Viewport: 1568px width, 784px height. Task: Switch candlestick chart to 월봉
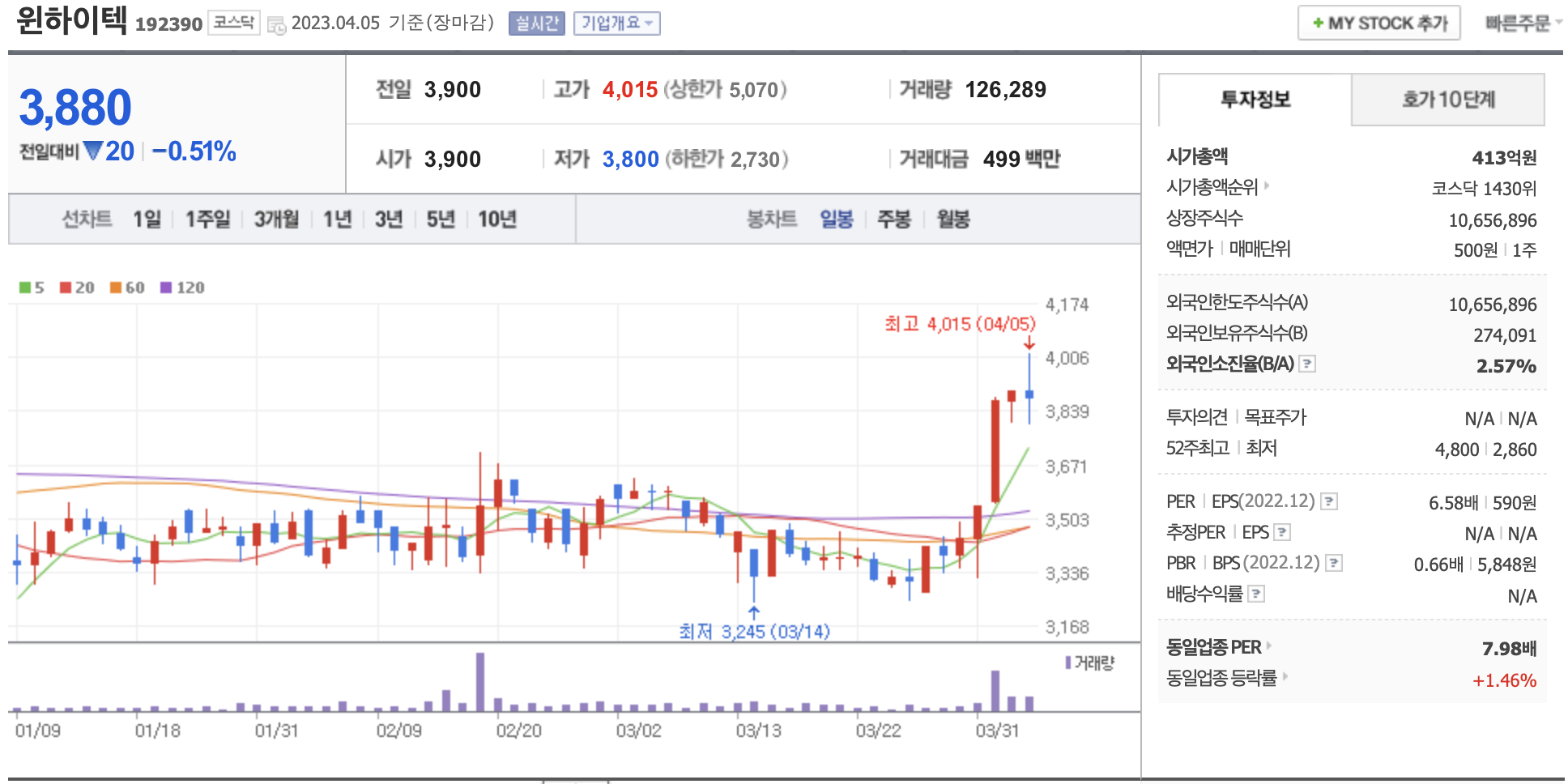[x=953, y=219]
